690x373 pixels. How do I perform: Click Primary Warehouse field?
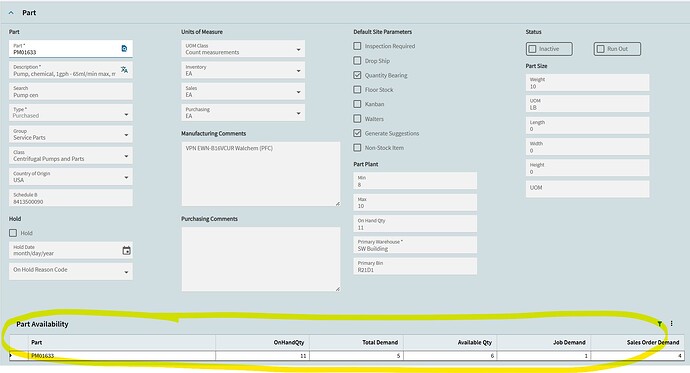click(x=415, y=245)
